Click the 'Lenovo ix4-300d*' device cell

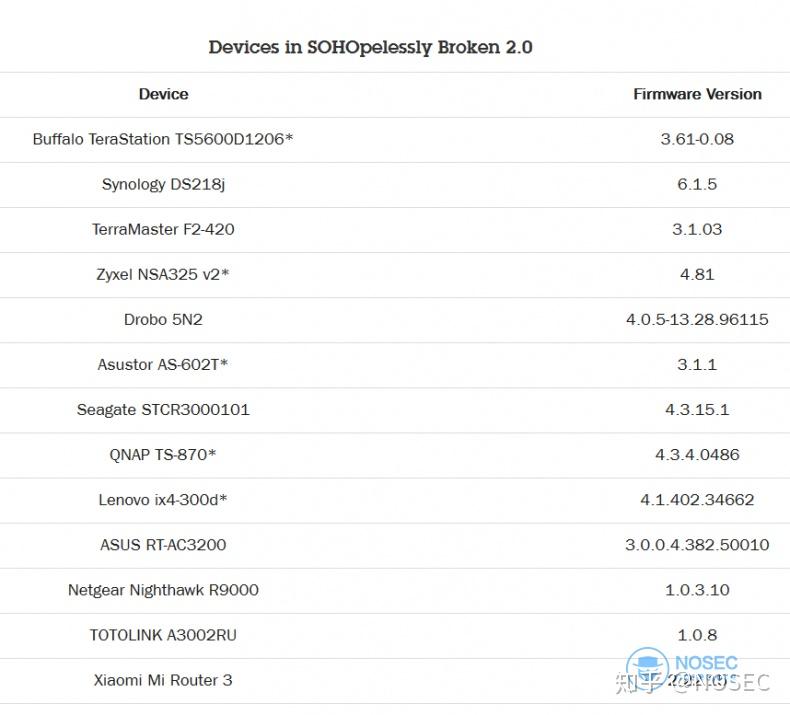[x=163, y=500]
